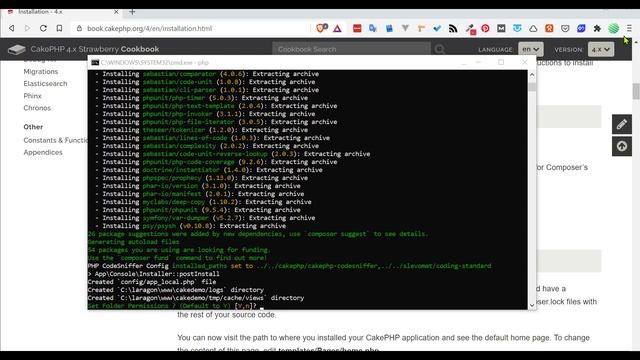Focus the Cookbook Search field
Screen dimensions: 640x360
pos(351,49)
